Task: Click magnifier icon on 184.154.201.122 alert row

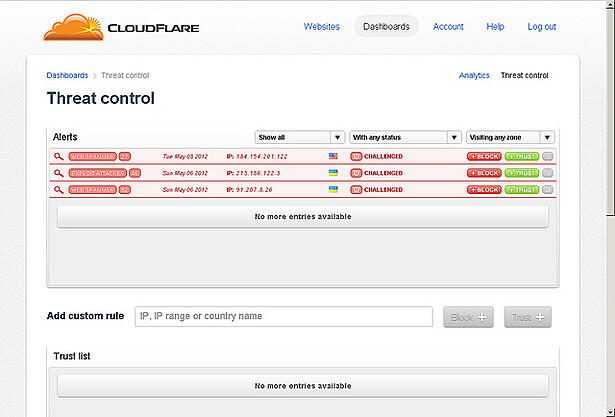Action: point(60,157)
